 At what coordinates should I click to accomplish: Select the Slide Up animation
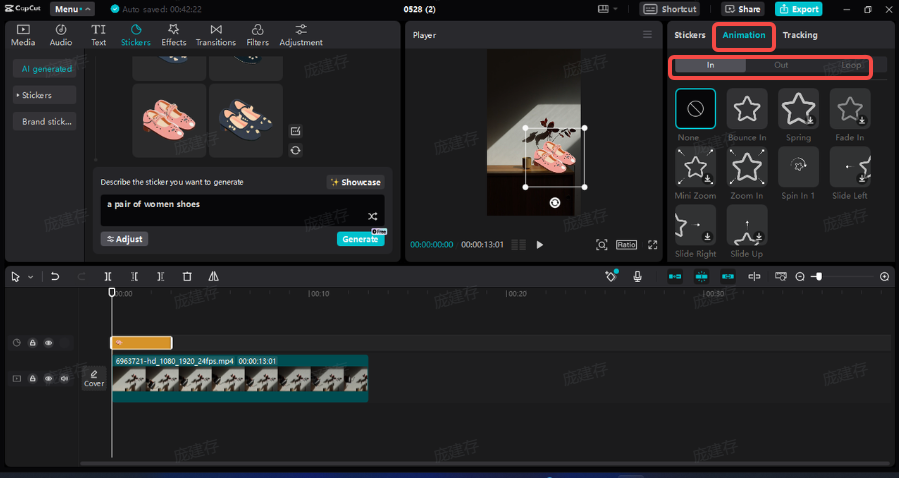[747, 231]
